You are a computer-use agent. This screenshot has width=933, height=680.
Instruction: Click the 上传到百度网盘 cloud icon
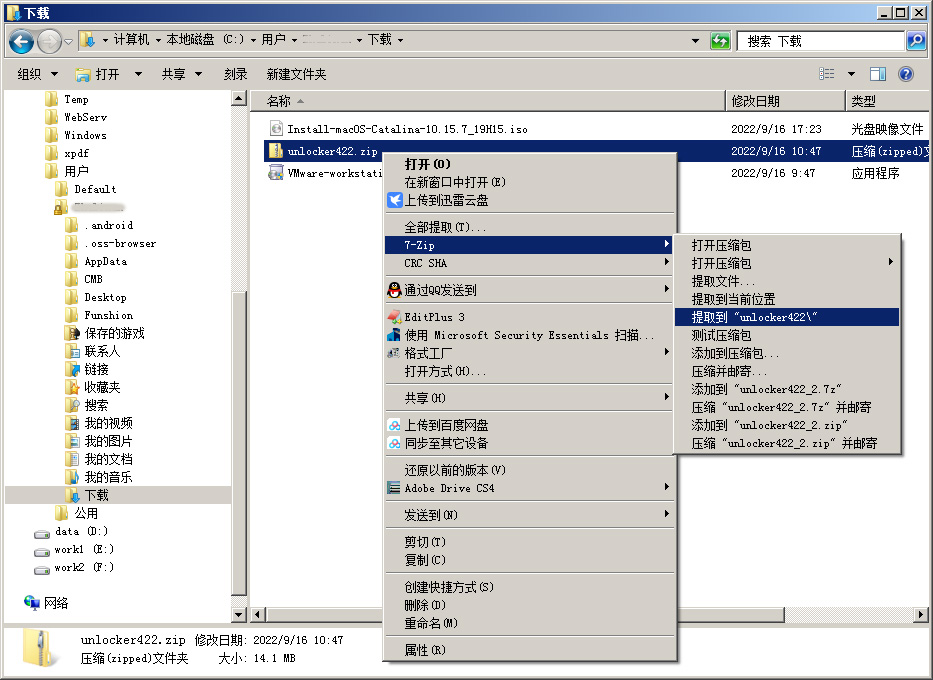[x=394, y=425]
